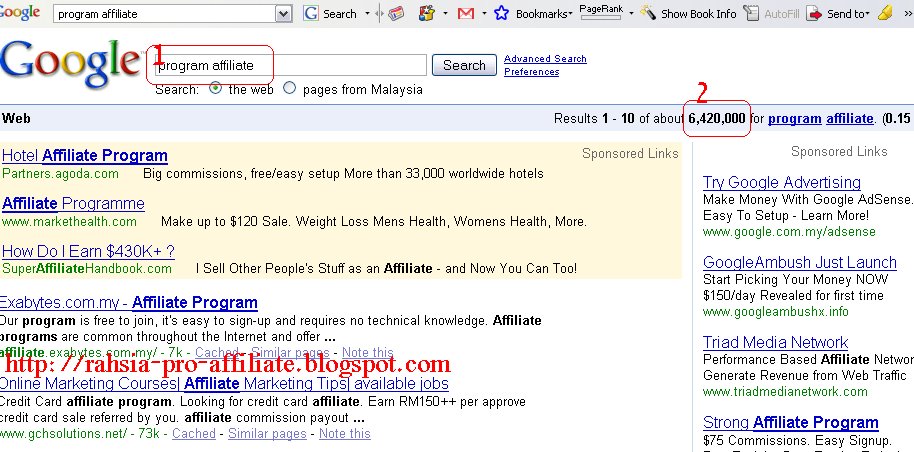
Task: Click the Google toolbar Search G icon
Action: pyautogui.click(x=311, y=13)
